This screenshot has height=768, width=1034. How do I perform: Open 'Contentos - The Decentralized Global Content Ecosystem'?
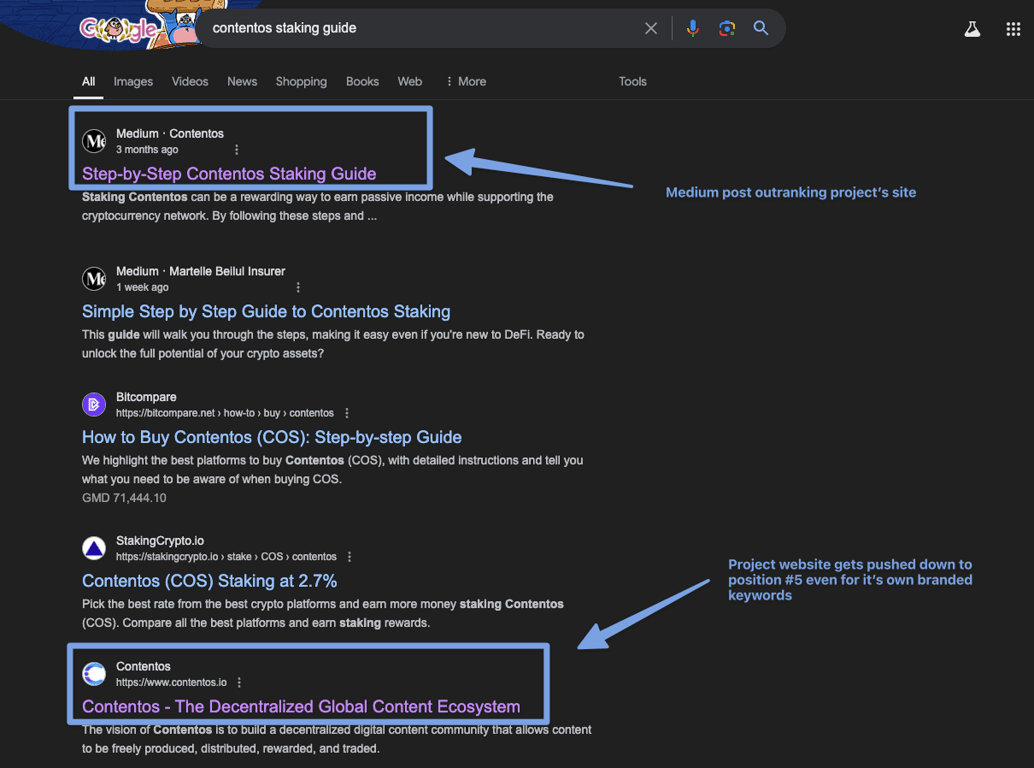[x=301, y=707]
